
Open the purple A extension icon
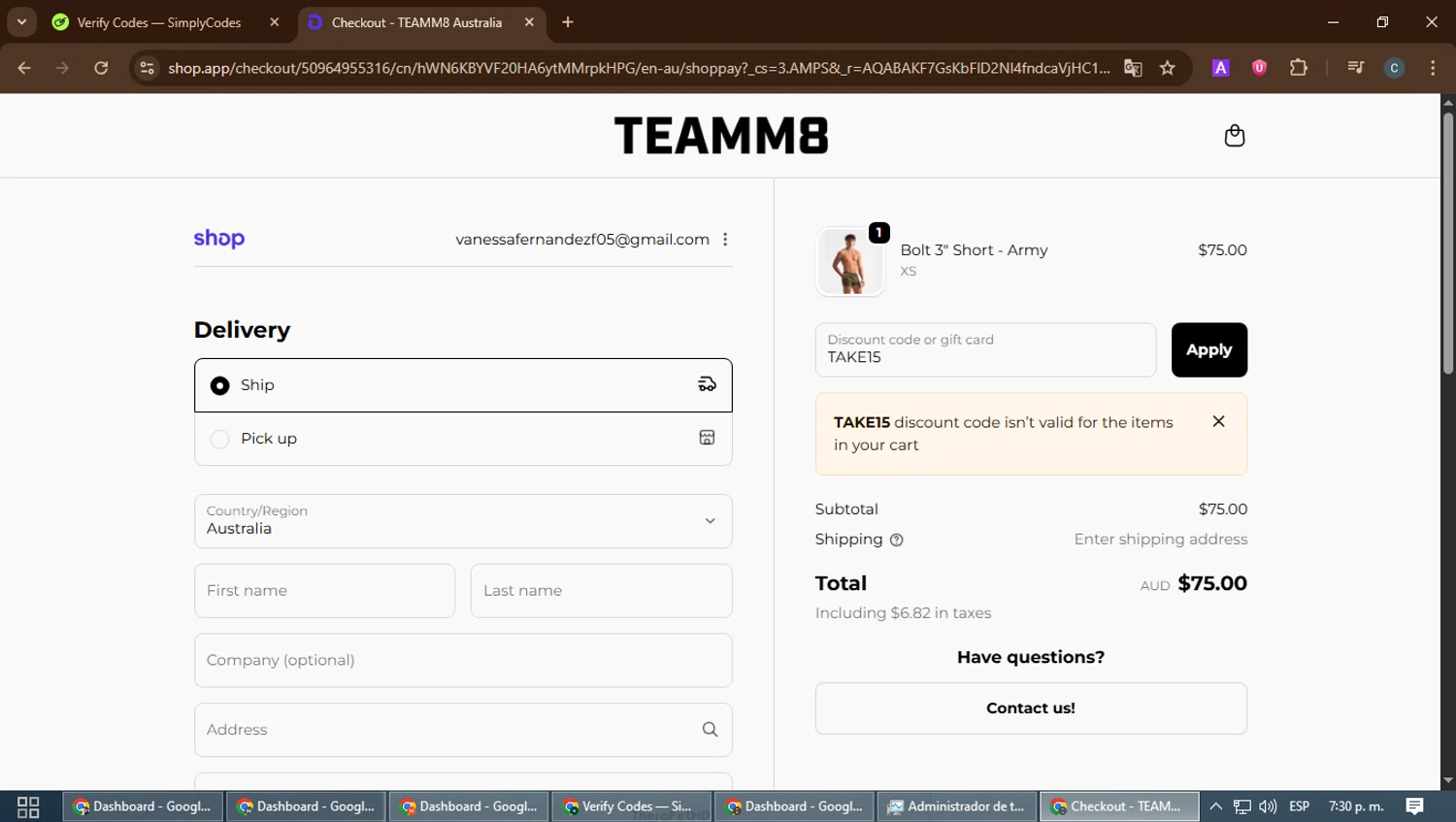click(1221, 67)
